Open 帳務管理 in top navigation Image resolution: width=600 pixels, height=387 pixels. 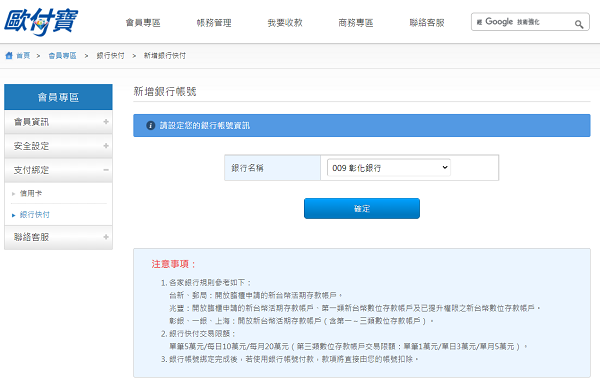(x=214, y=23)
